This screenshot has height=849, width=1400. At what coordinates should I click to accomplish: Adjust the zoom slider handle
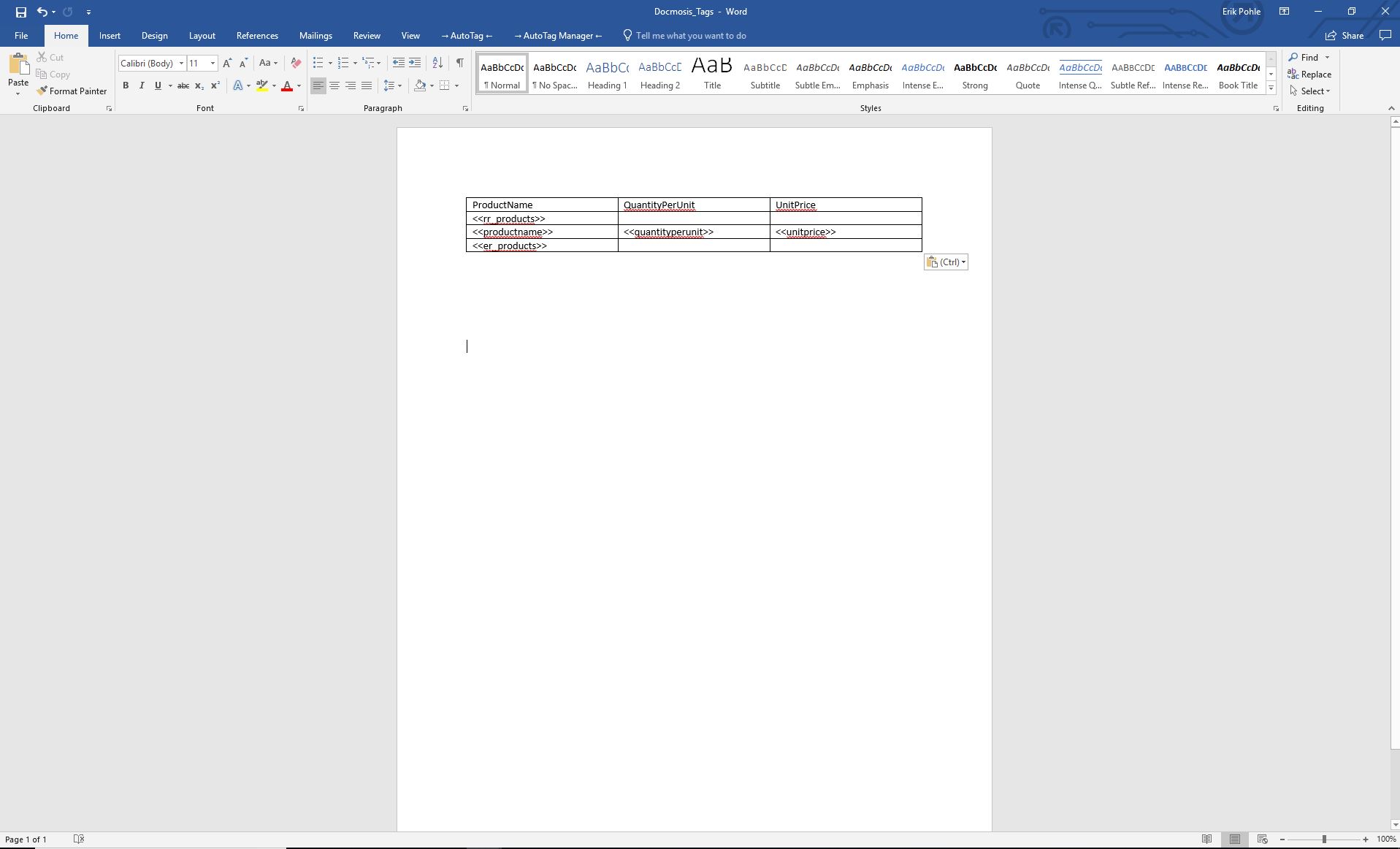(1324, 840)
